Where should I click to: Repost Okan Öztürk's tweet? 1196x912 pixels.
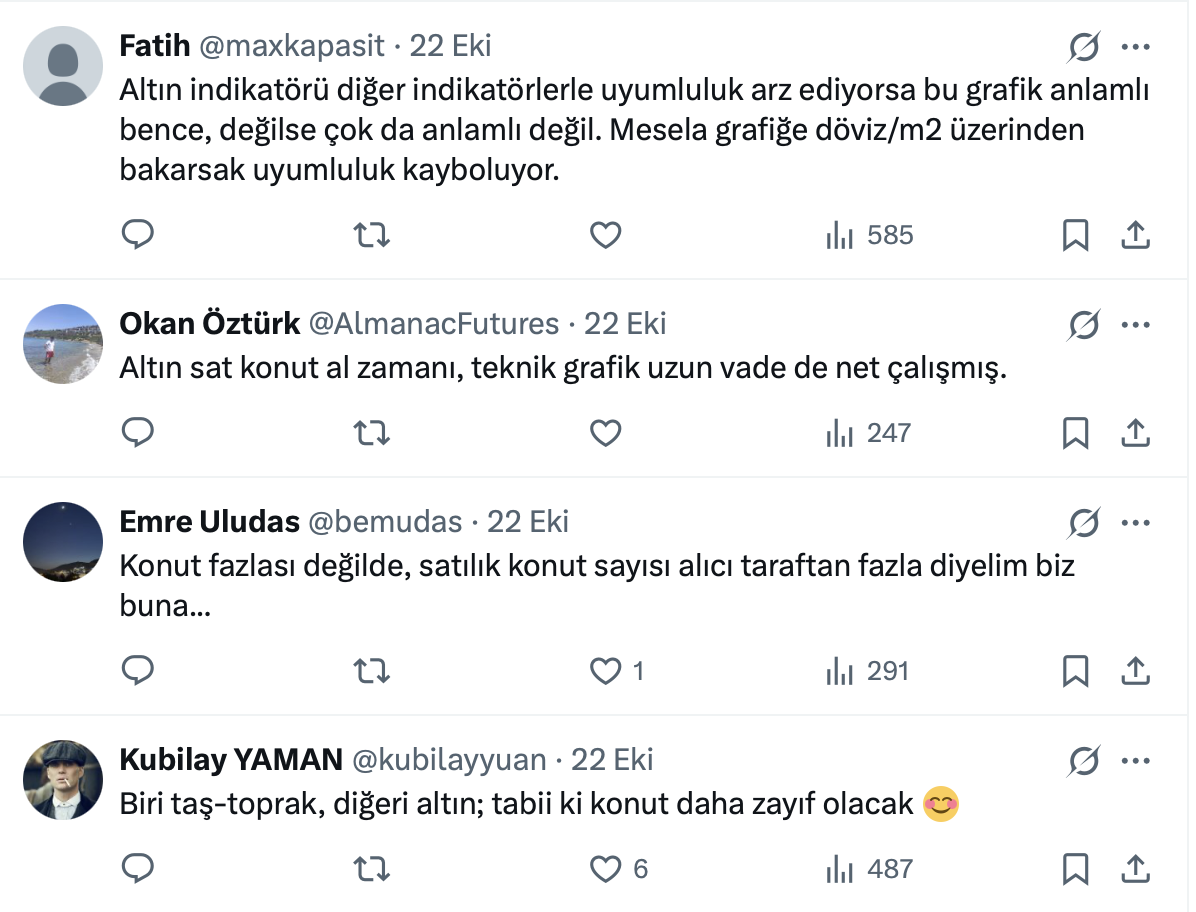[x=373, y=433]
